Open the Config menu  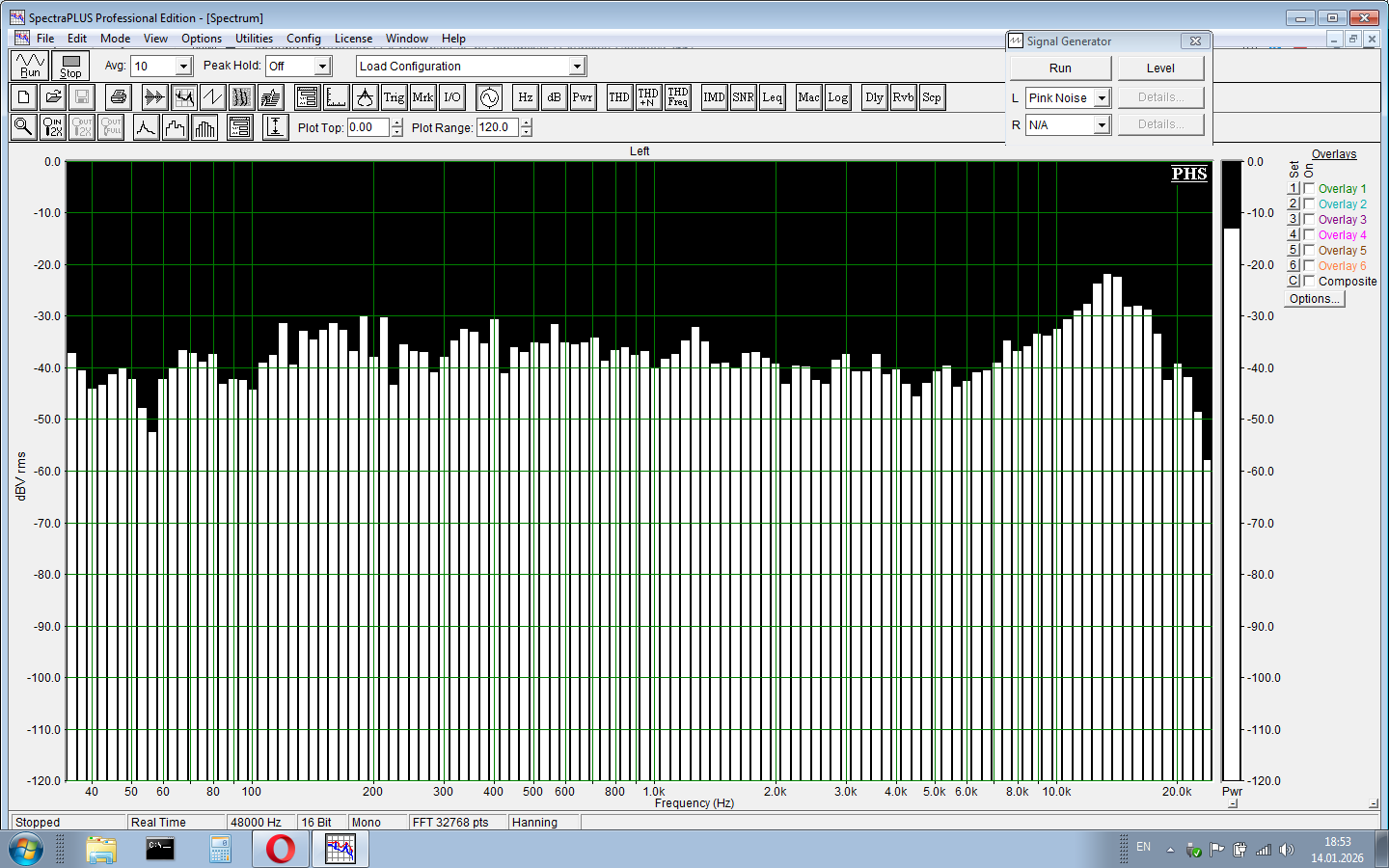303,39
